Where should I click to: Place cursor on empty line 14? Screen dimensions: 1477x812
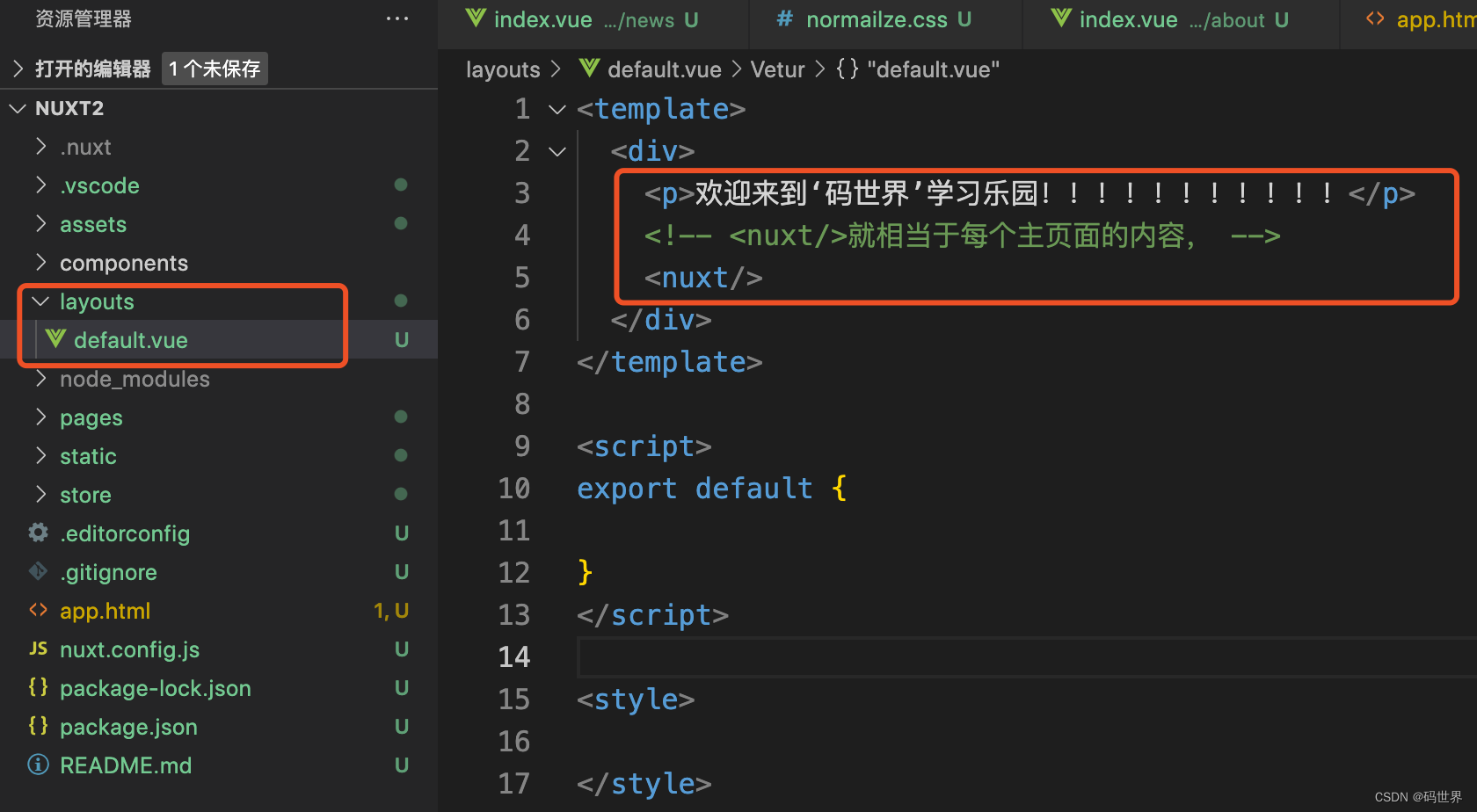(1027, 657)
